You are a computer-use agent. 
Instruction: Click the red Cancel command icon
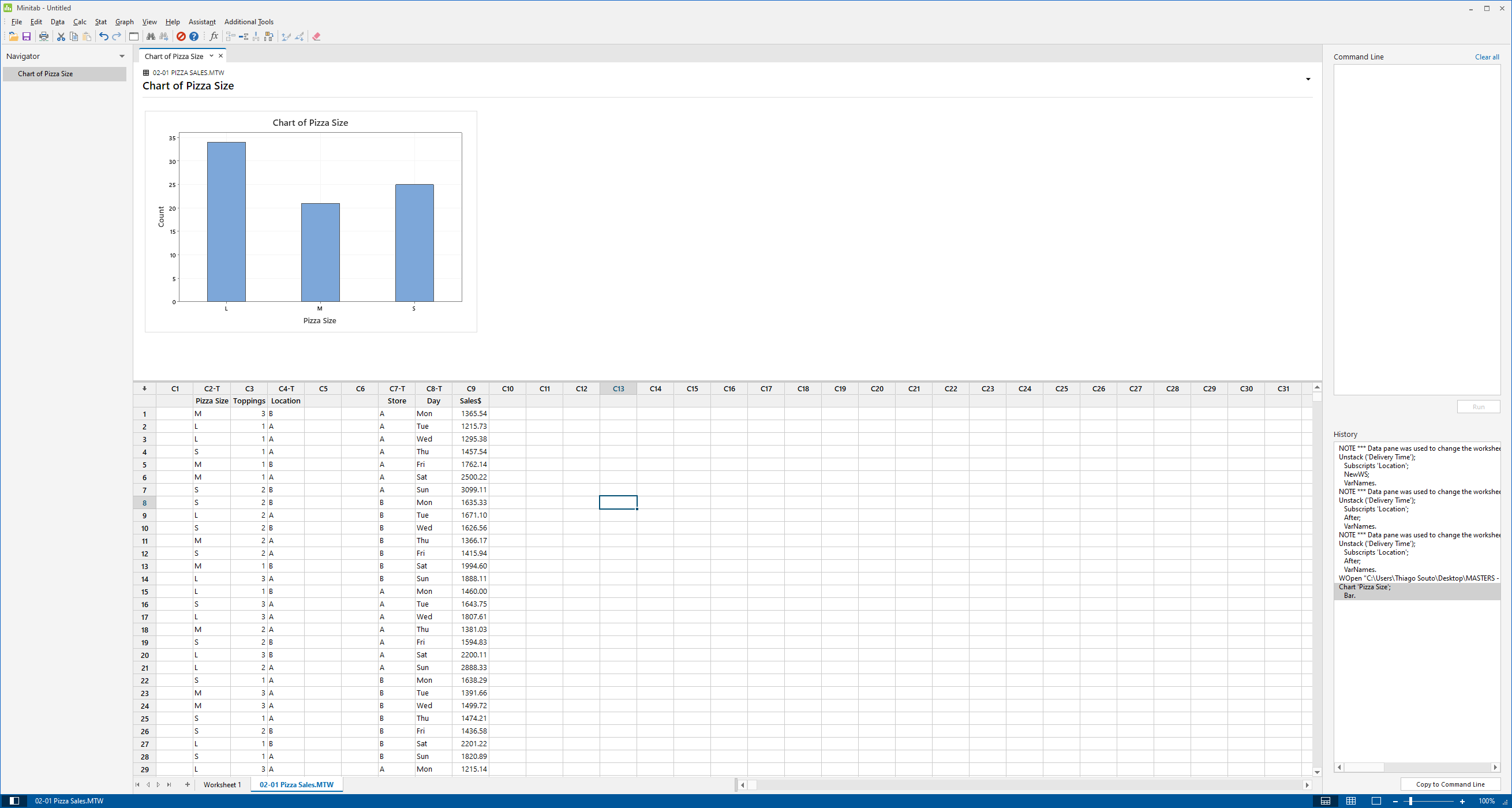coord(181,36)
